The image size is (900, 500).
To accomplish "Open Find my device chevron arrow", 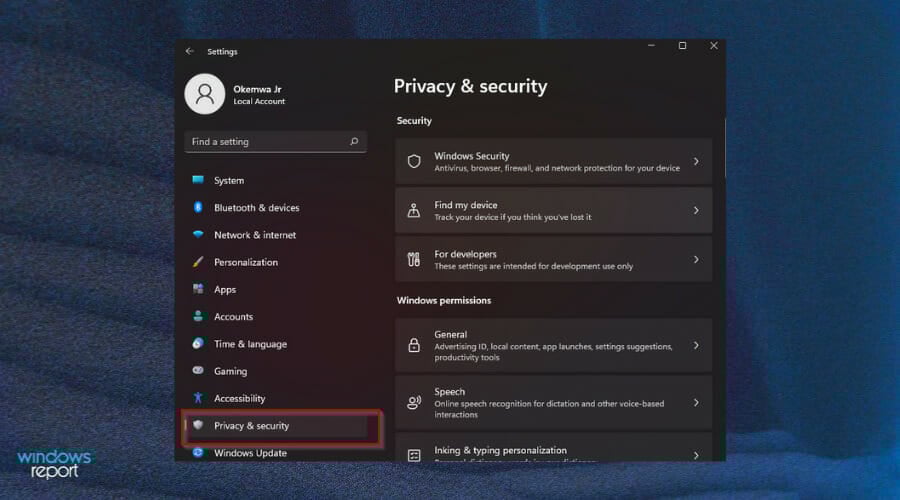I will point(696,211).
